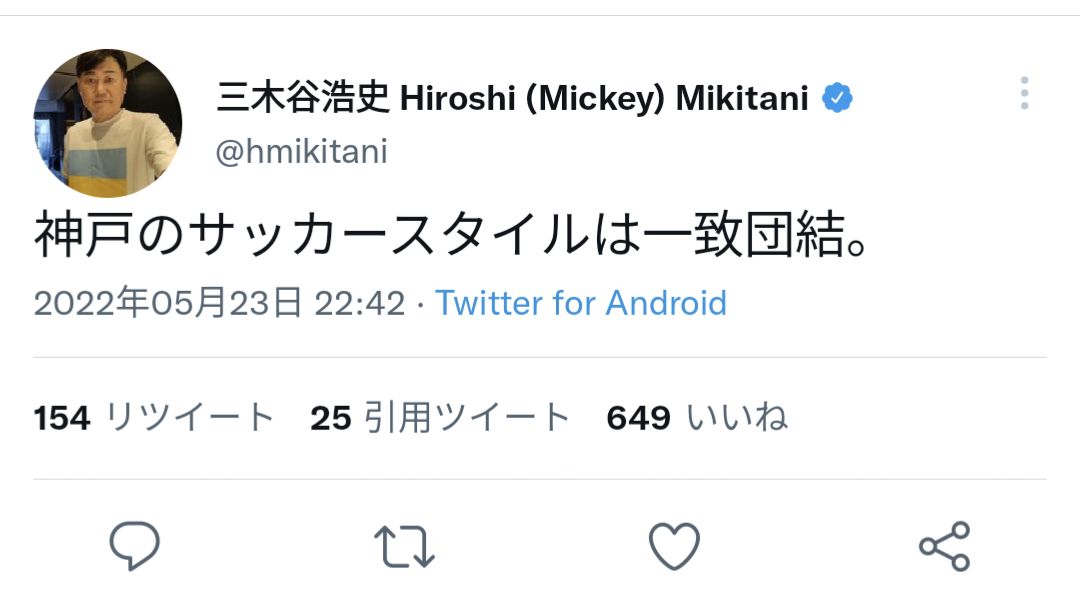Click the date 2022年05月23日
Viewport: 1080px width, 609px height.
coord(168,303)
